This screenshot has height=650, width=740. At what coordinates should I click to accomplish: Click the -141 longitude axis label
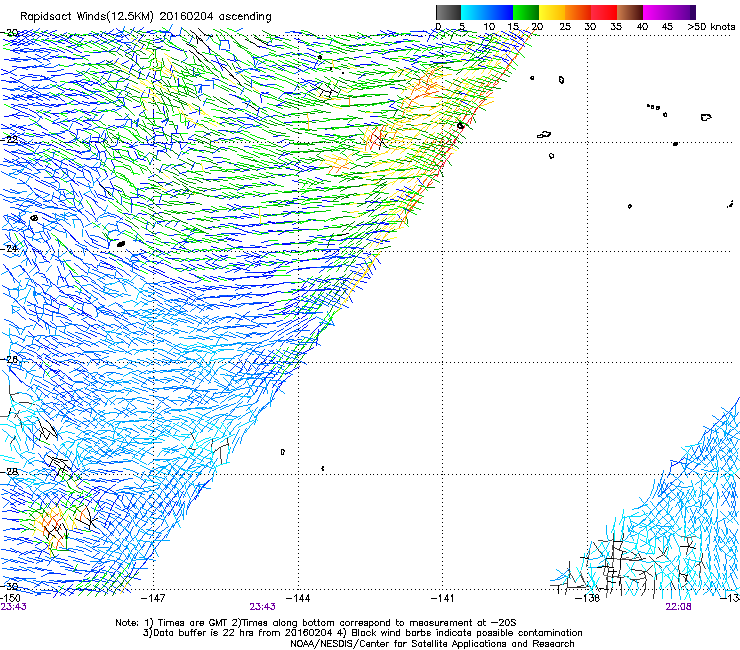(x=442, y=598)
